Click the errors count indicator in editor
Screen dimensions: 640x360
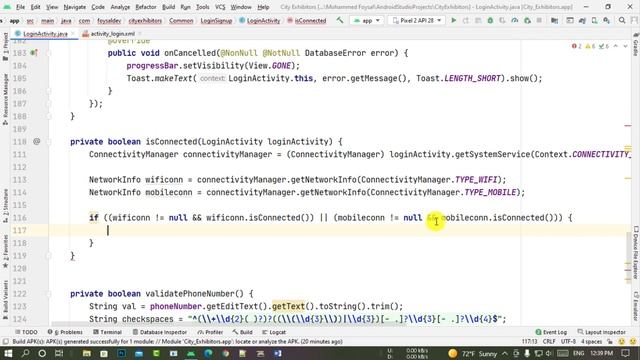pos(577,46)
